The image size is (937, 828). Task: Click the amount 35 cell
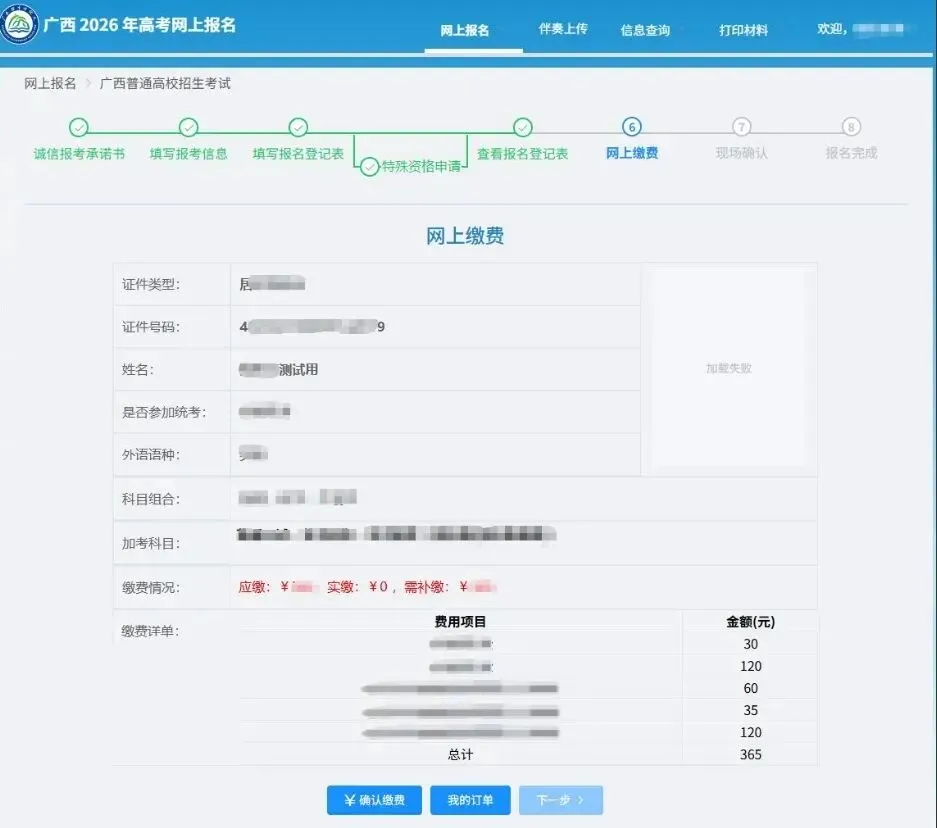click(751, 710)
